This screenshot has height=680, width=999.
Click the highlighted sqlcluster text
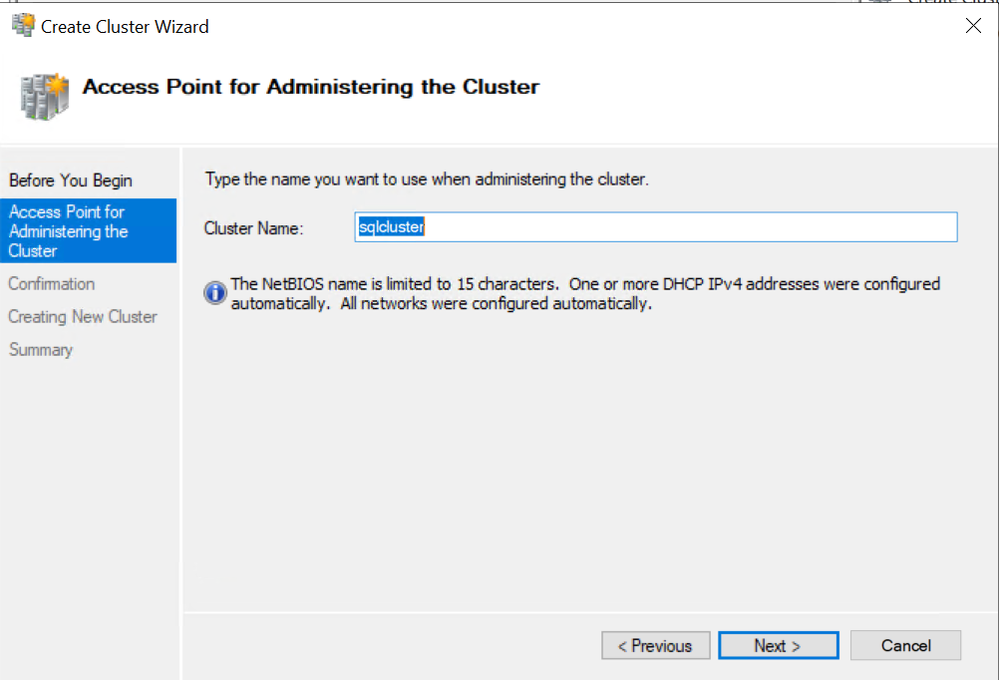click(391, 227)
